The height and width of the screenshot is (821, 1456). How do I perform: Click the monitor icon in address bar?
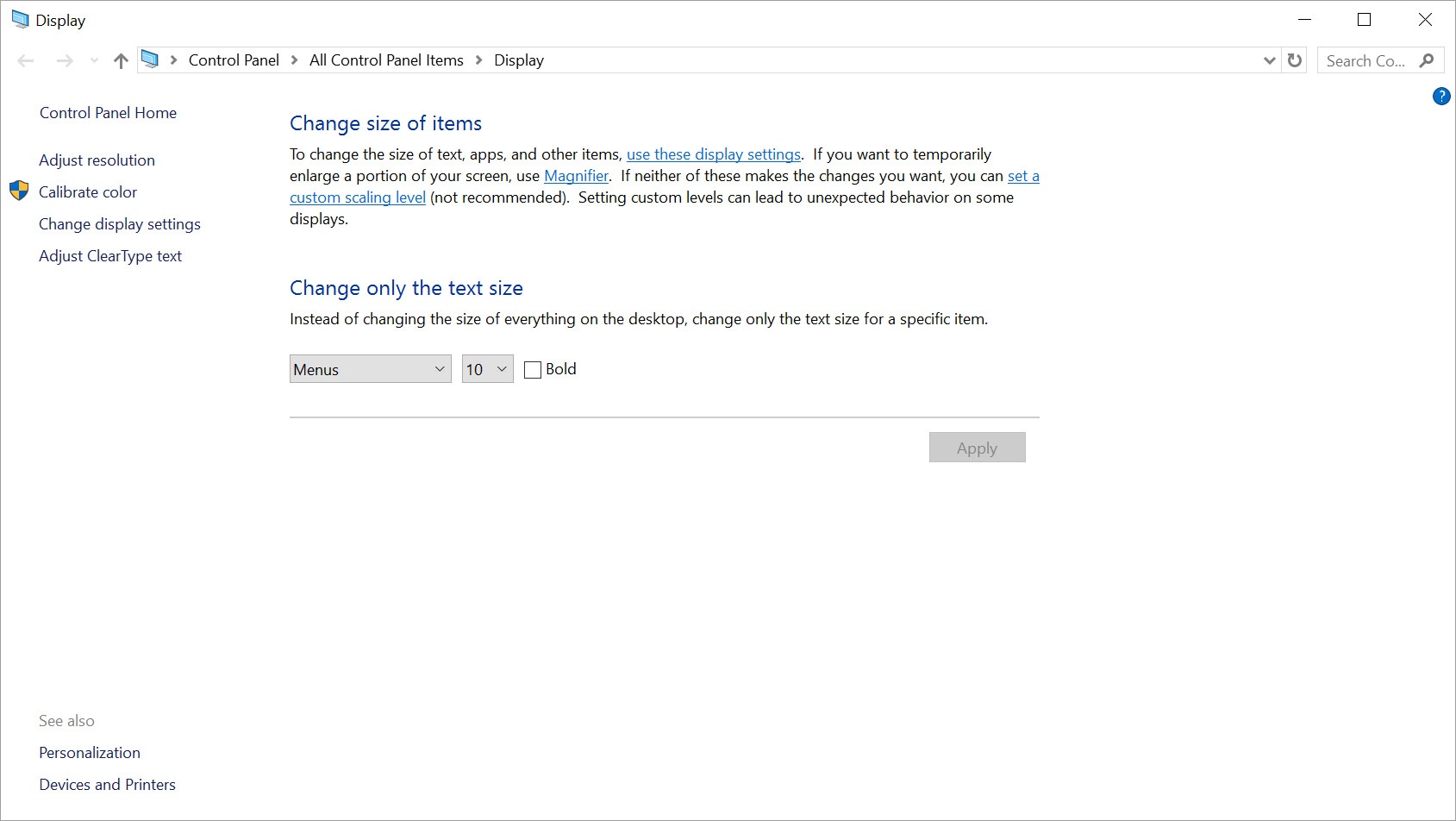150,60
